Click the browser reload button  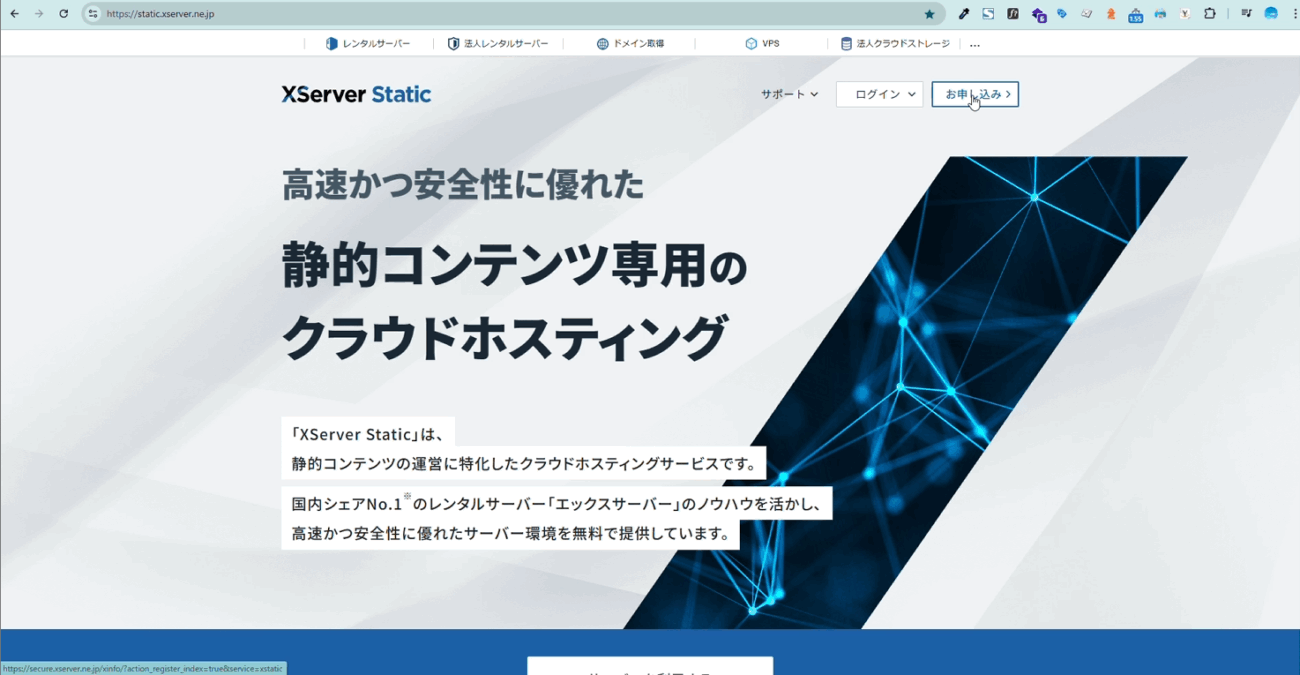tap(64, 14)
